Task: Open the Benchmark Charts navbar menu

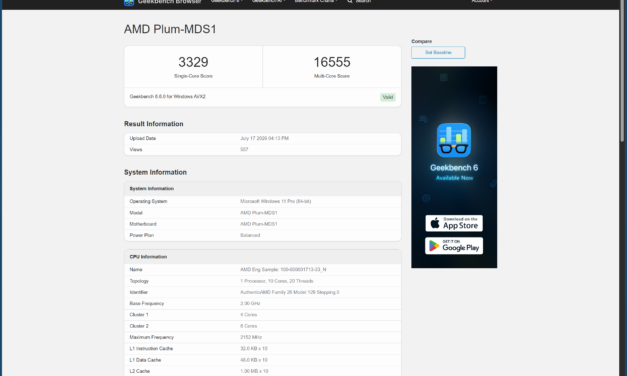Action: 316,1
